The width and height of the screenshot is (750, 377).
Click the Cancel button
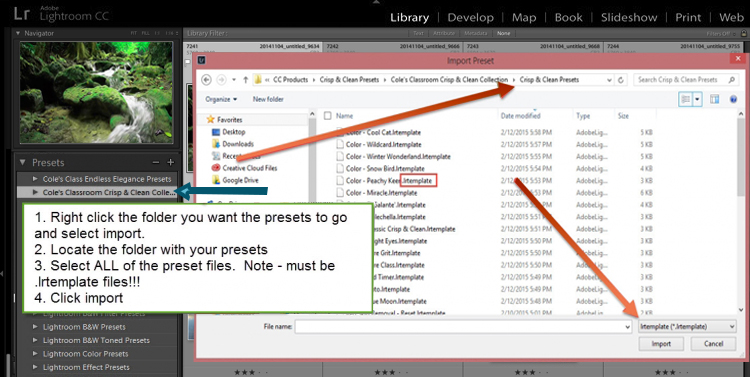[x=713, y=344]
